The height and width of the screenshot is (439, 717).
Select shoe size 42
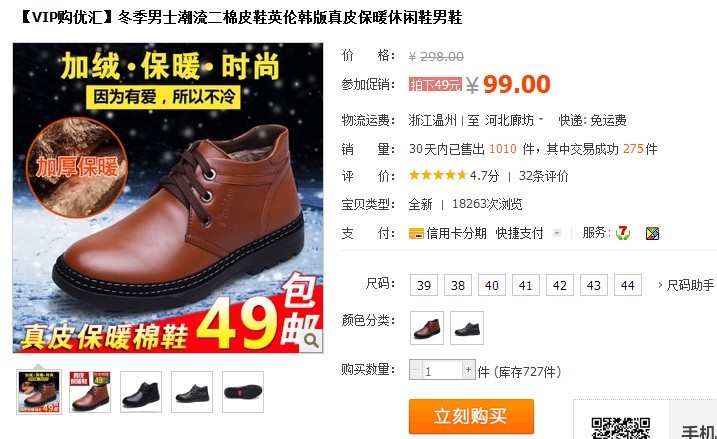tap(560, 285)
